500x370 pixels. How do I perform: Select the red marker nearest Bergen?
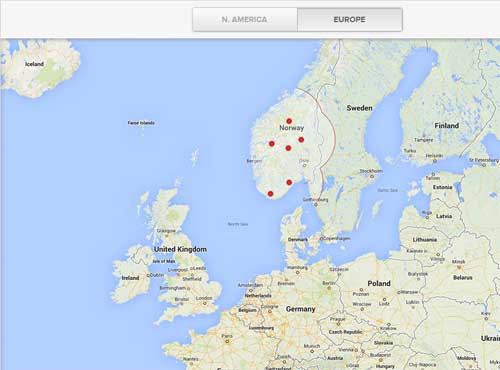coord(272,144)
